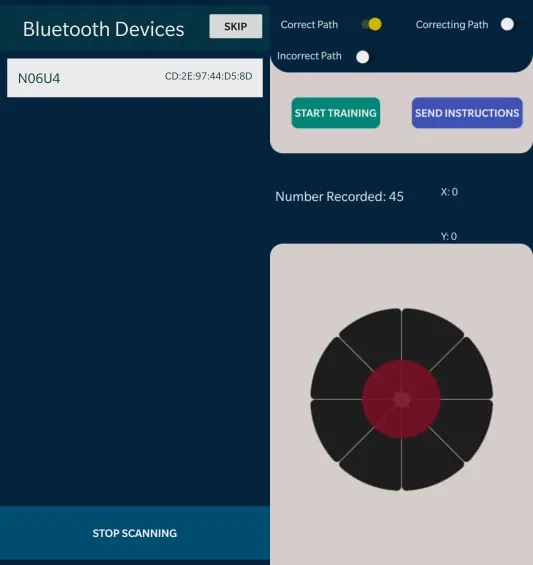Viewport: 533px width, 565px height.
Task: Click the Bluetooth Devices header title
Action: pyautogui.click(x=103, y=29)
